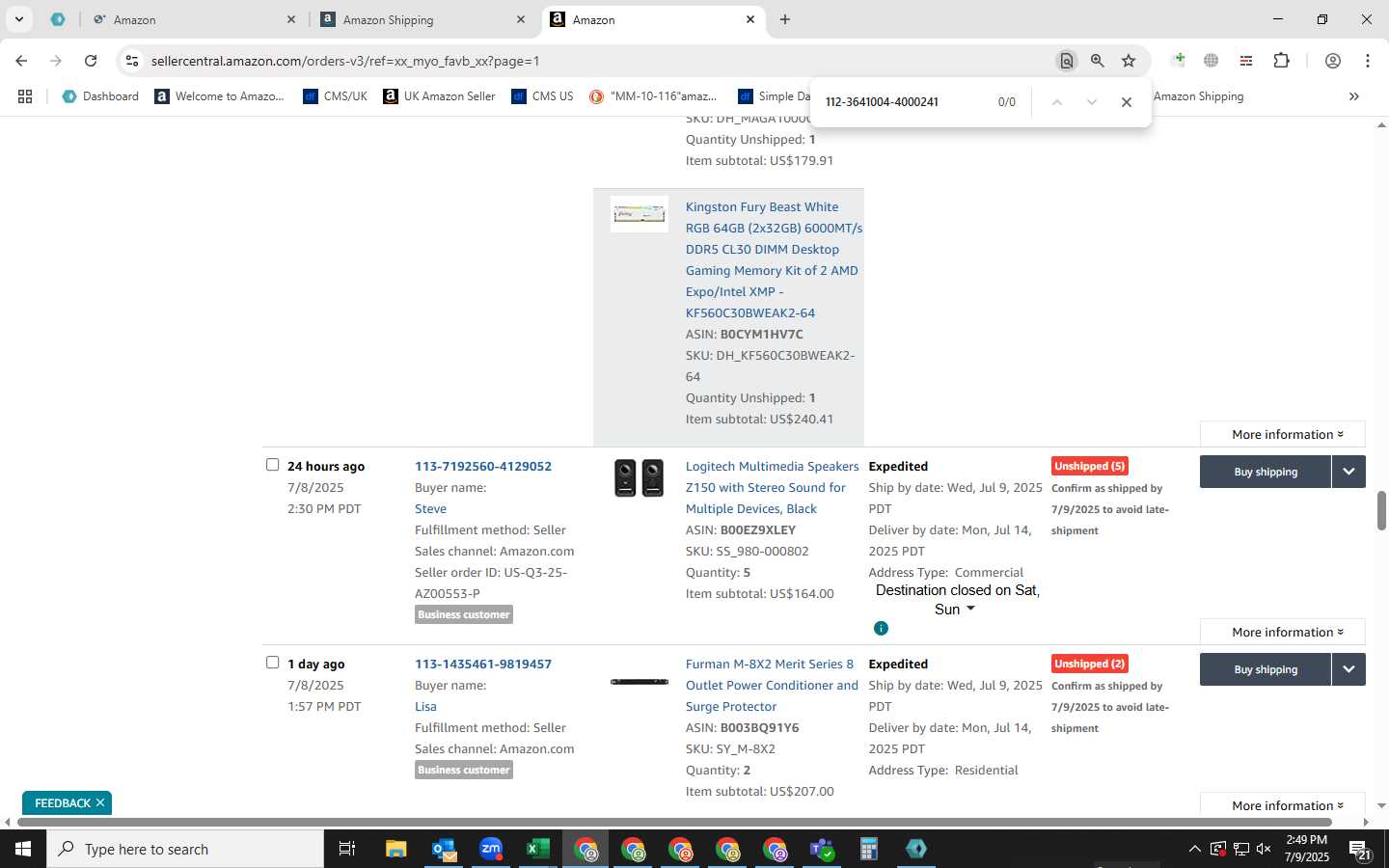Open Outlook from the taskbar
The width and height of the screenshot is (1389, 868).
click(x=444, y=849)
